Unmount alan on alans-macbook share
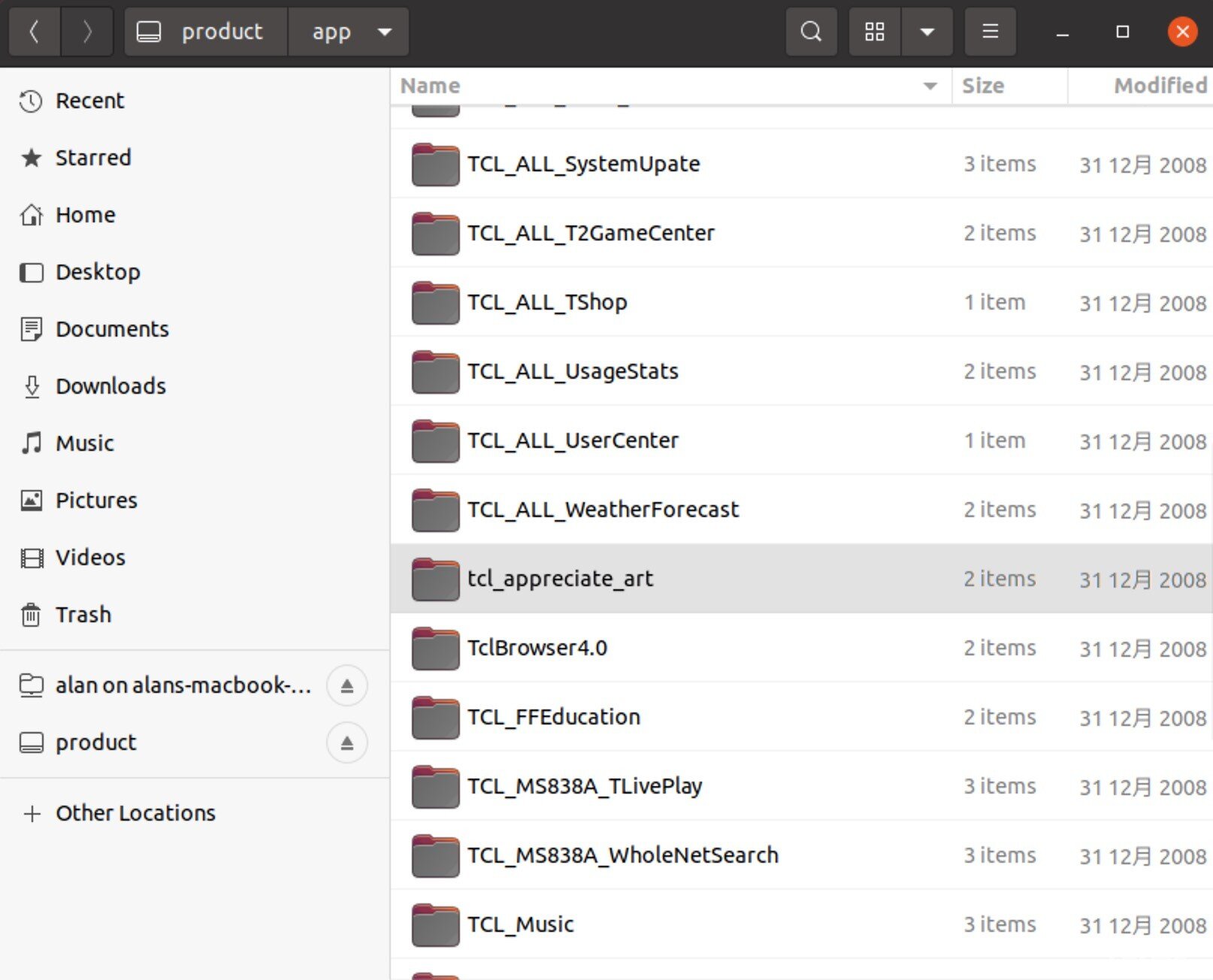1213x980 pixels. point(346,685)
